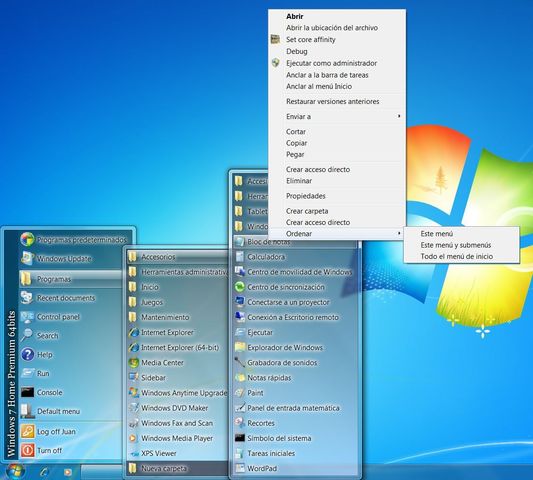Select Abrir la ubicación del archivo

[x=337, y=28]
